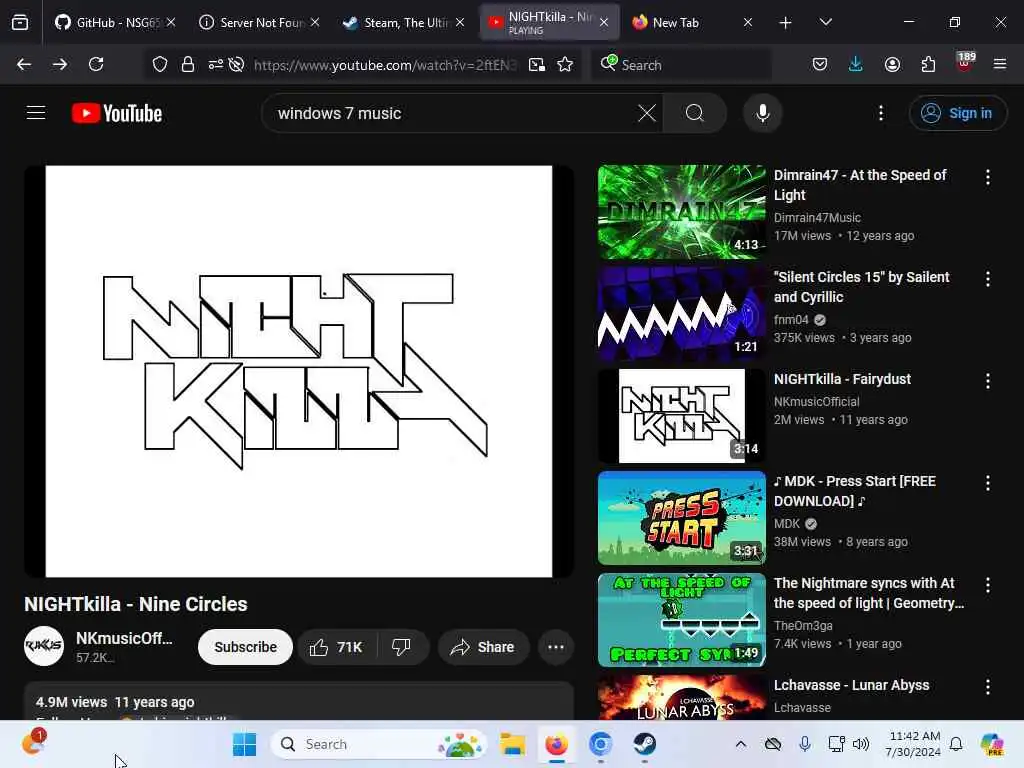The height and width of the screenshot is (768, 1024).
Task: Open Firefox application menu
Action: click(1000, 64)
